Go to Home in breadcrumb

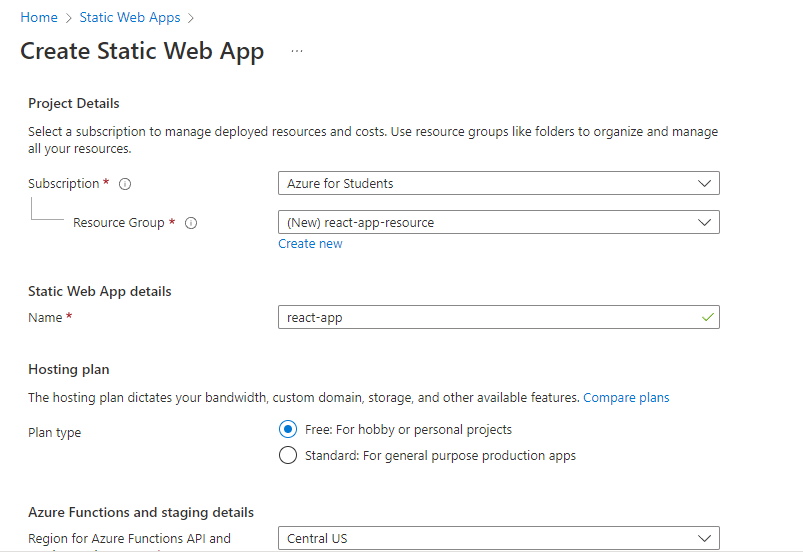point(39,18)
